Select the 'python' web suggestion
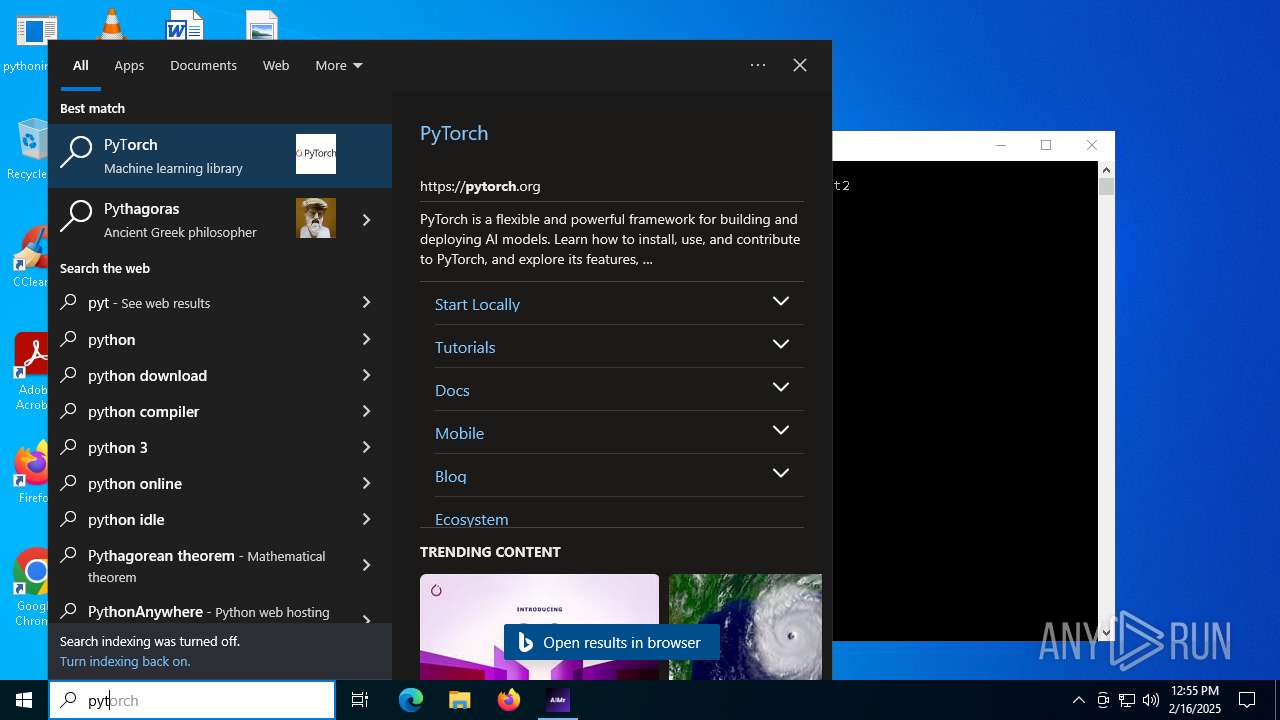Screen dimensions: 1280x720 [220, 339]
